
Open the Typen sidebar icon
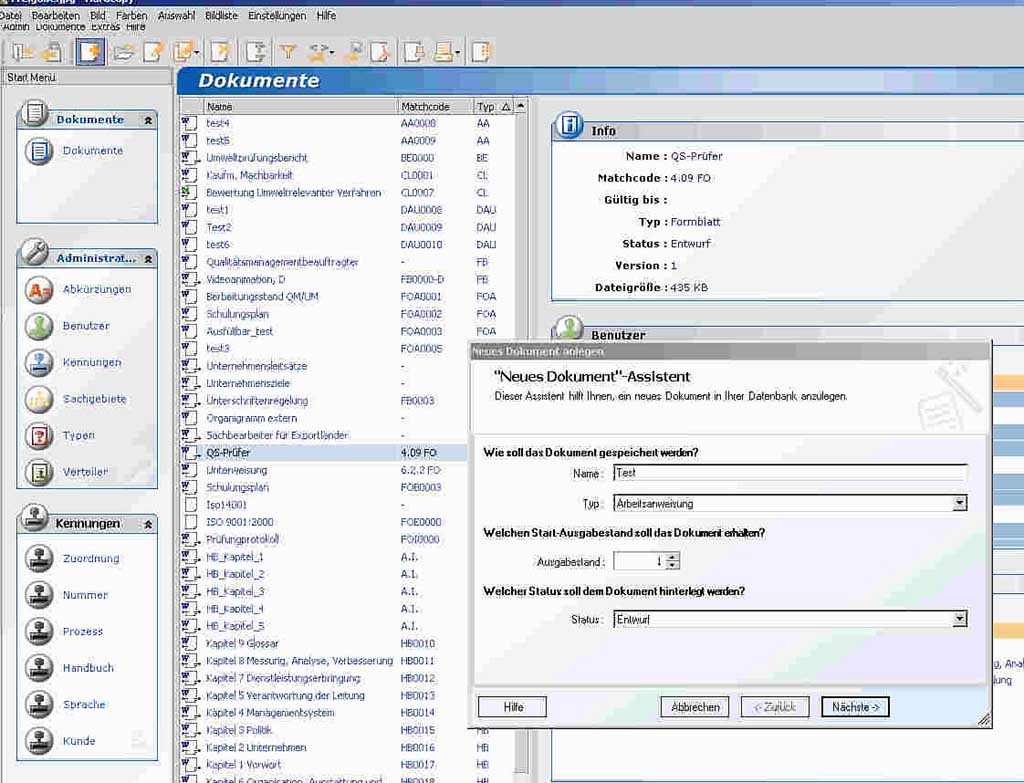click(x=39, y=436)
